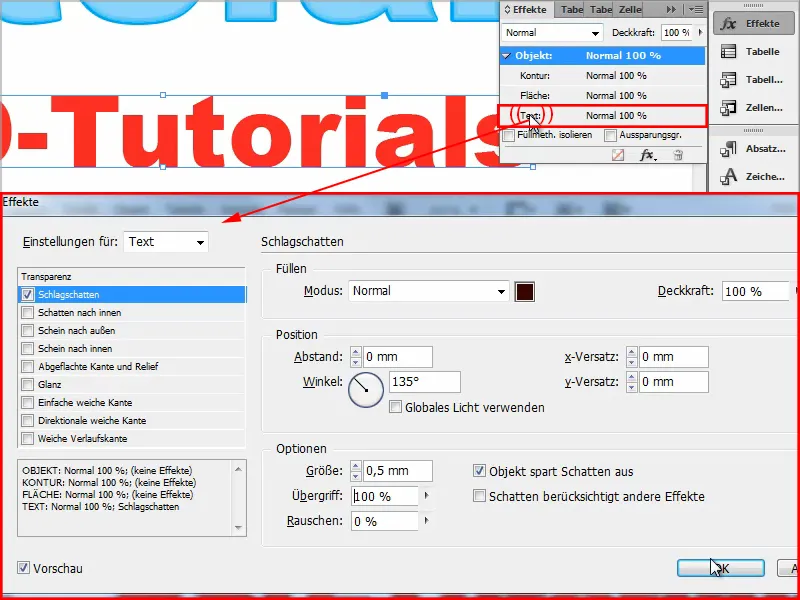
Task: Open the Zellen... formats panel in dock
Action: pos(753,108)
